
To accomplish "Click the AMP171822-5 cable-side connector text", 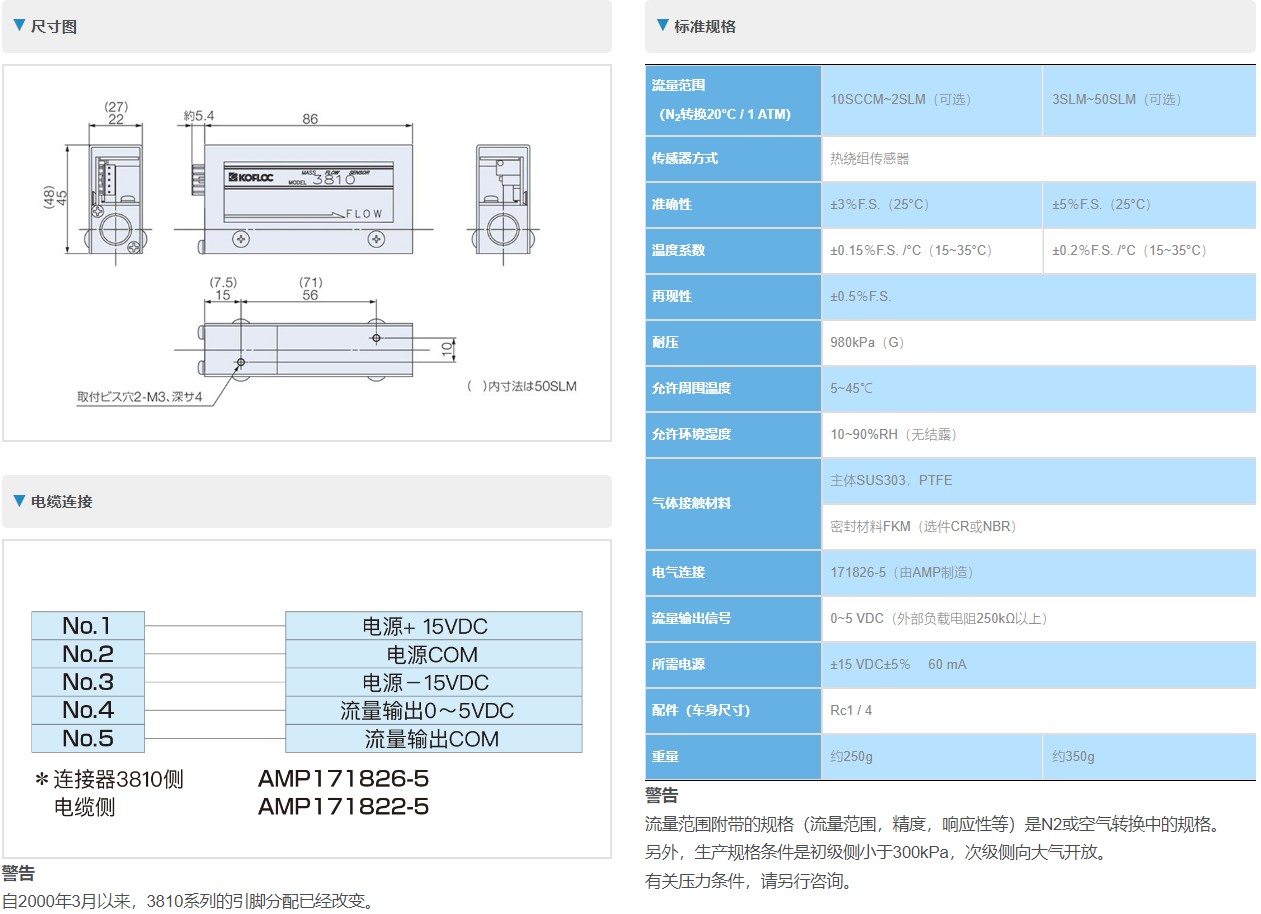I will 343,807.
